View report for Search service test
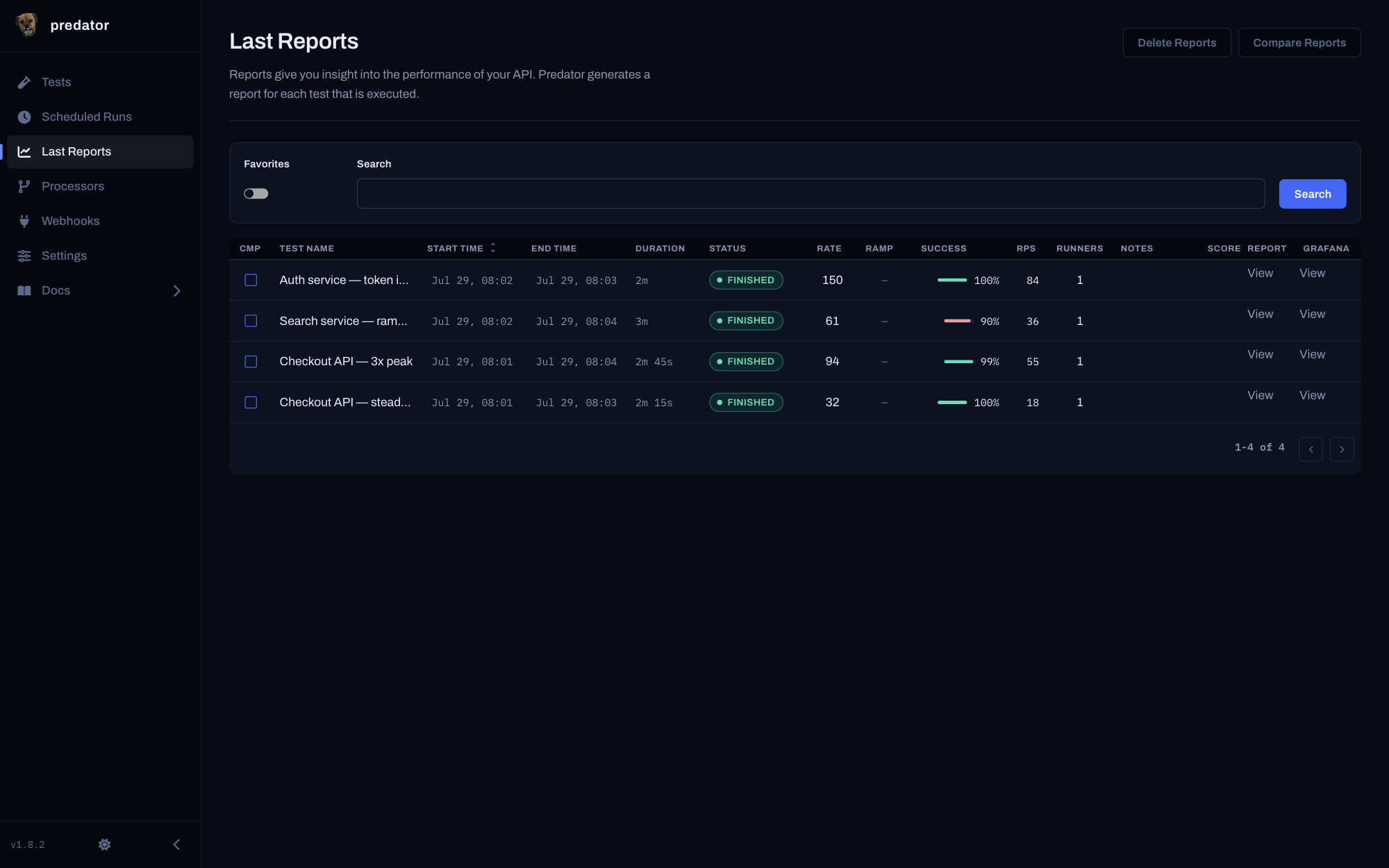 tap(1260, 314)
